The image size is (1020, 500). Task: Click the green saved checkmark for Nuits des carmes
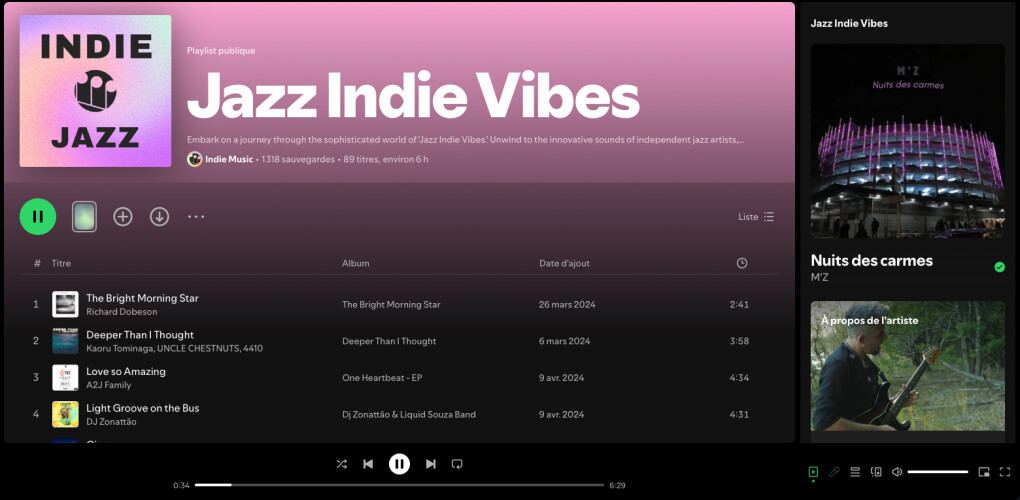pos(1000,267)
